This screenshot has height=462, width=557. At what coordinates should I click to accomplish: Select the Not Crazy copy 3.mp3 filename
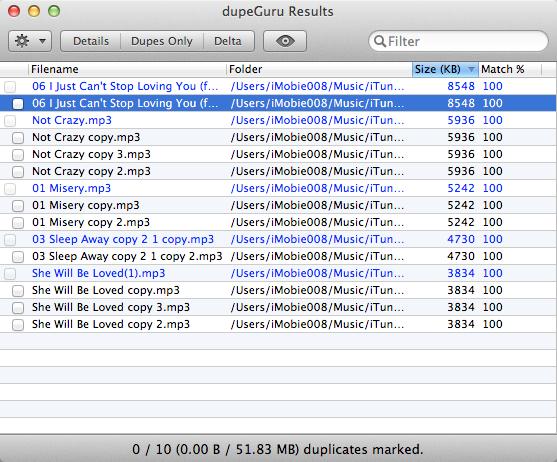point(91,154)
